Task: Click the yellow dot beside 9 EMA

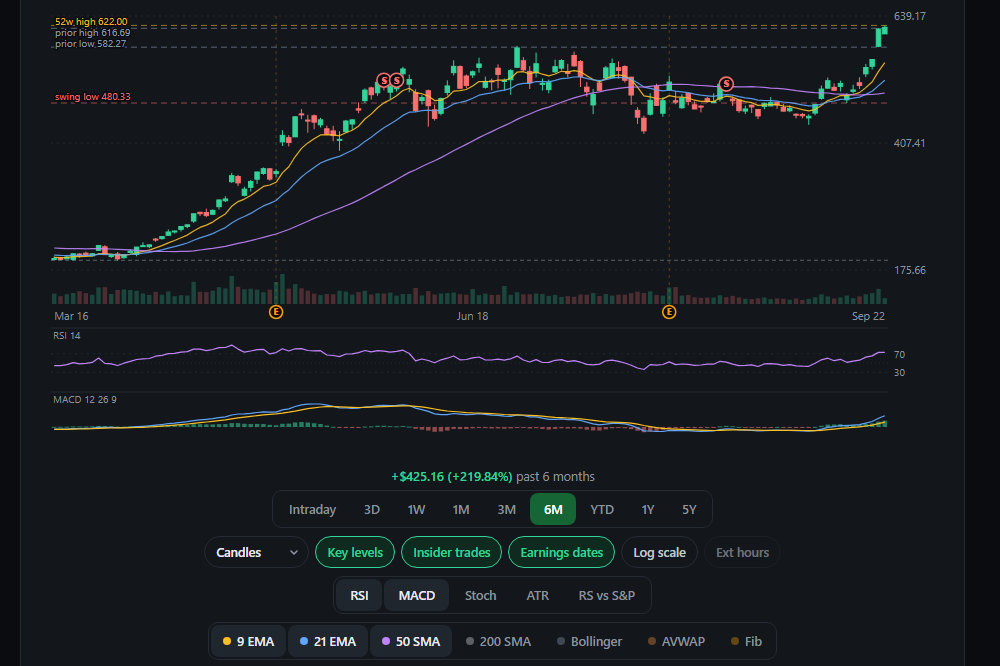Action: [226, 641]
